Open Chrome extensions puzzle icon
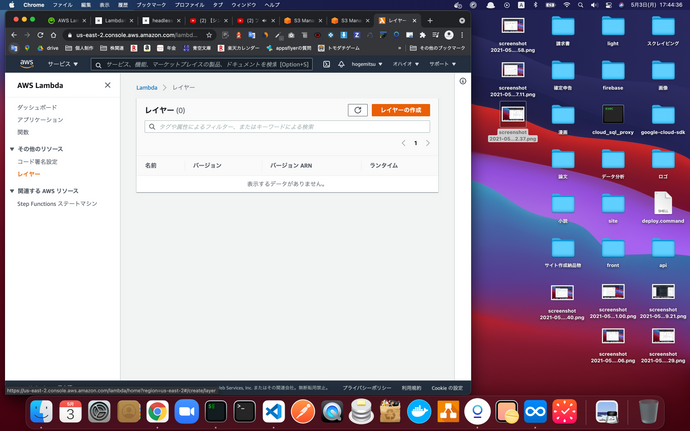The image size is (690, 431). tap(422, 35)
